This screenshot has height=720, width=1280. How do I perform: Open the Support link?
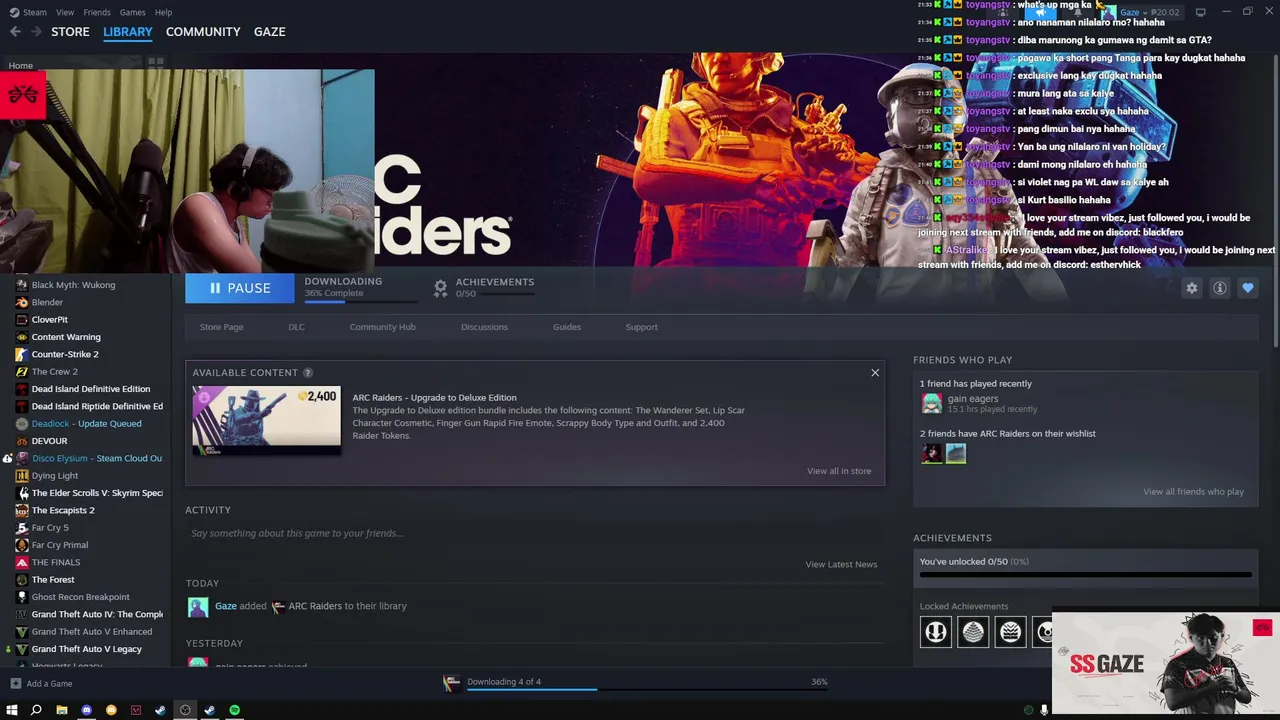click(x=641, y=327)
